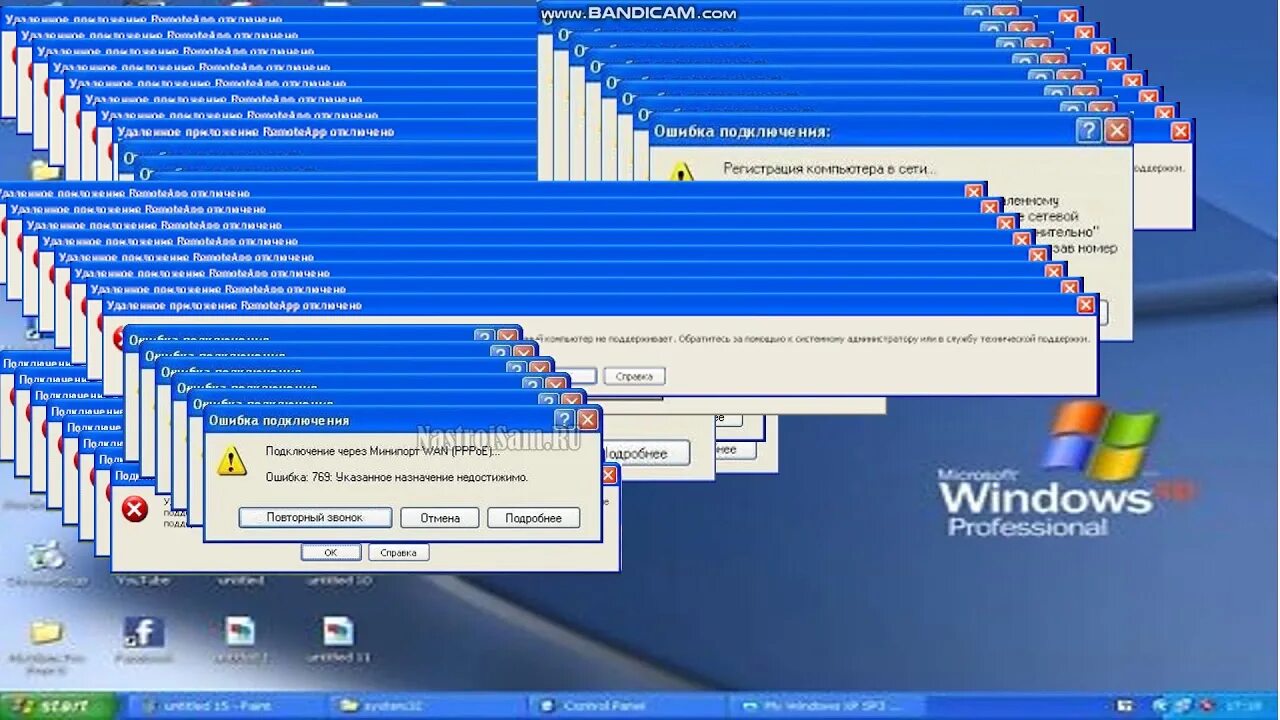The height and width of the screenshot is (720, 1280).
Task: Click Отмена in the error 769 dialog
Action: tap(439, 518)
